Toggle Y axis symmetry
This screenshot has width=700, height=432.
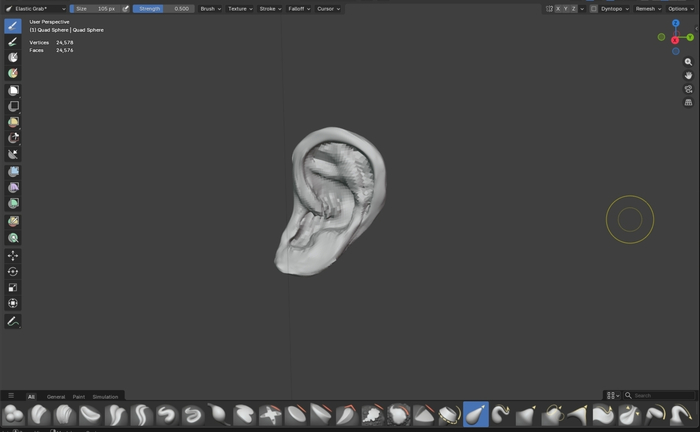click(566, 8)
